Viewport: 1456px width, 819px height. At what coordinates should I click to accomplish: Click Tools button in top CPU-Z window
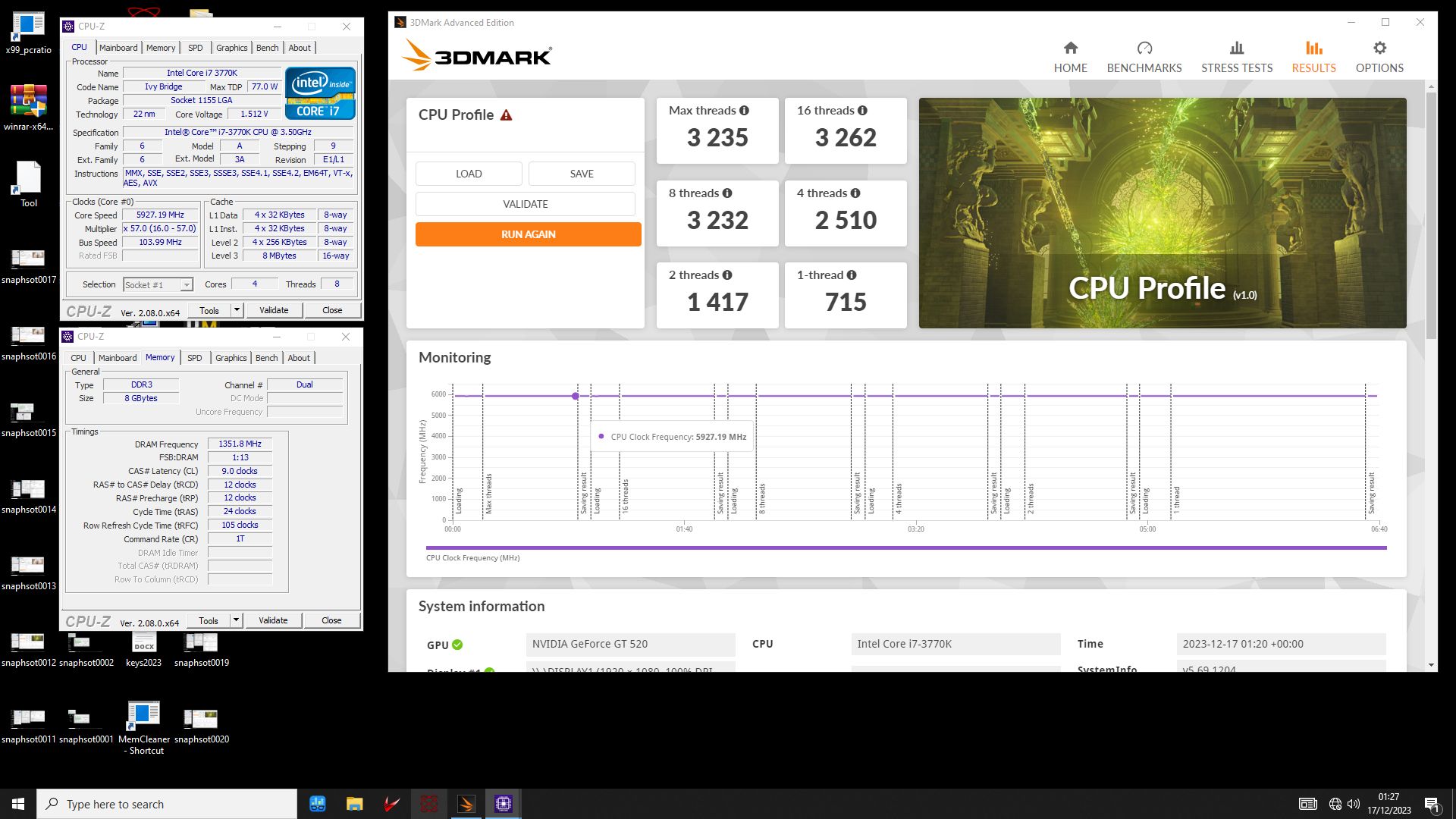(x=209, y=310)
